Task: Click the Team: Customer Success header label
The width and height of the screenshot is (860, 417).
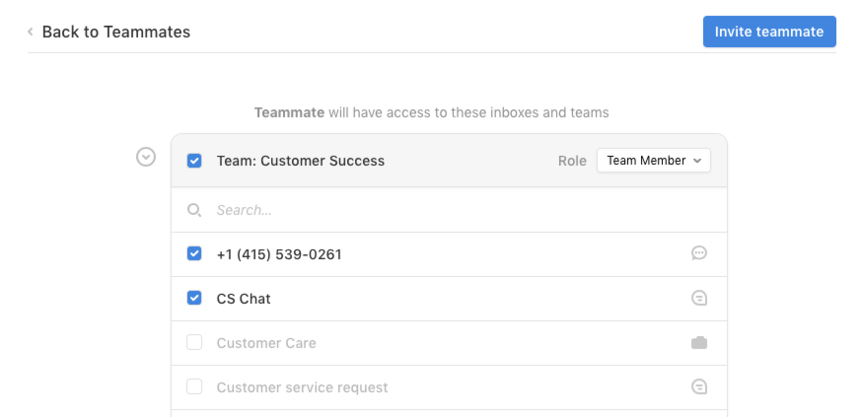Action: click(301, 161)
